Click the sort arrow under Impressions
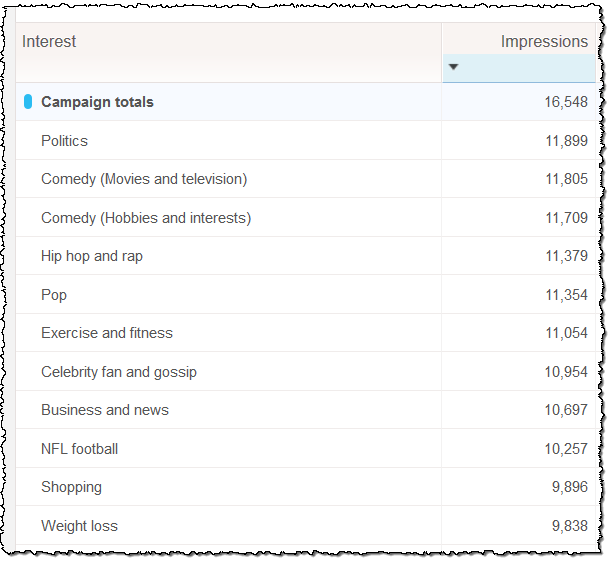This screenshot has width=612, height=565. [x=453, y=68]
